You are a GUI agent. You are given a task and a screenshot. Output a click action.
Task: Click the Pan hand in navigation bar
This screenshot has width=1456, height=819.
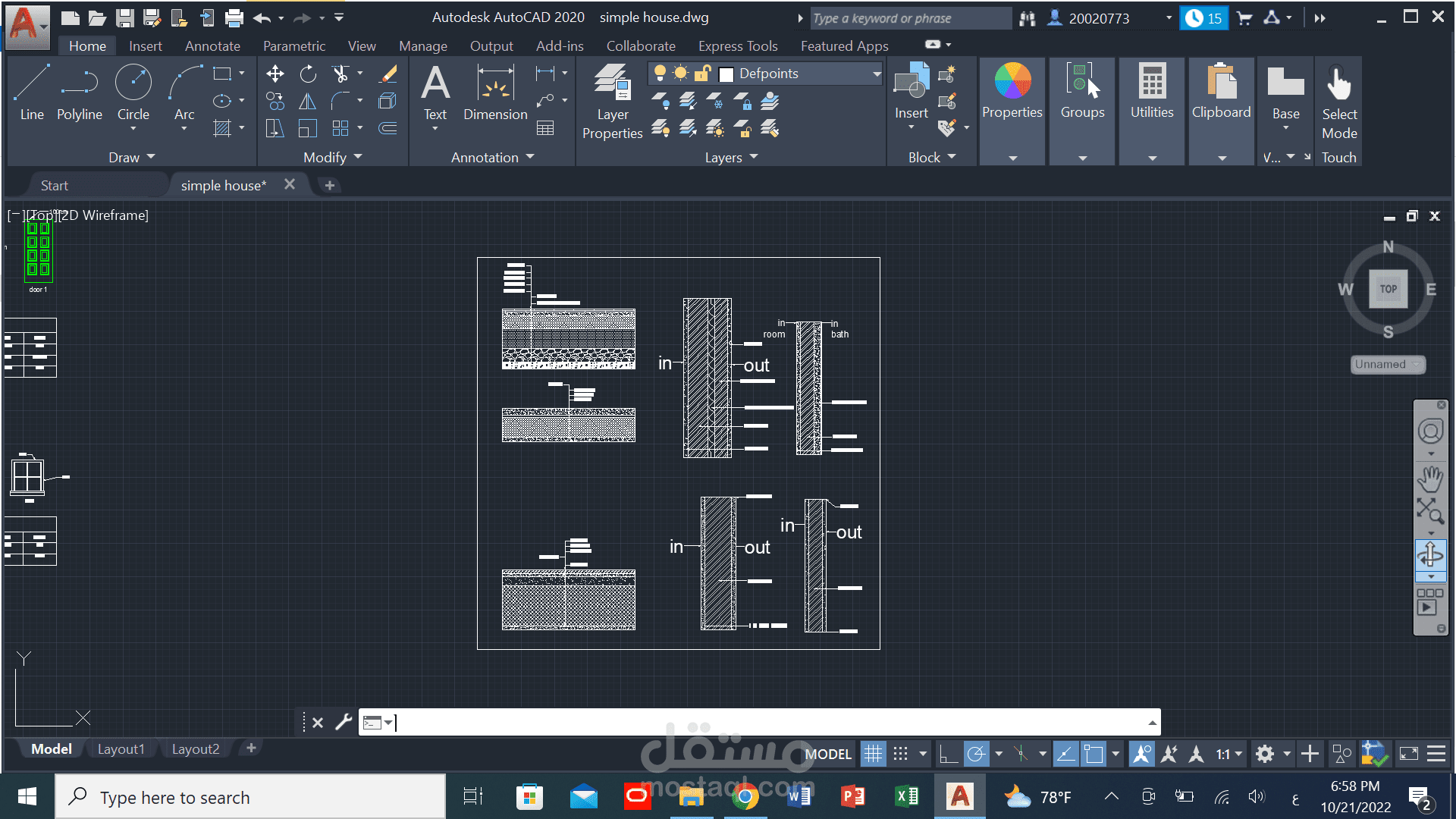coord(1430,479)
